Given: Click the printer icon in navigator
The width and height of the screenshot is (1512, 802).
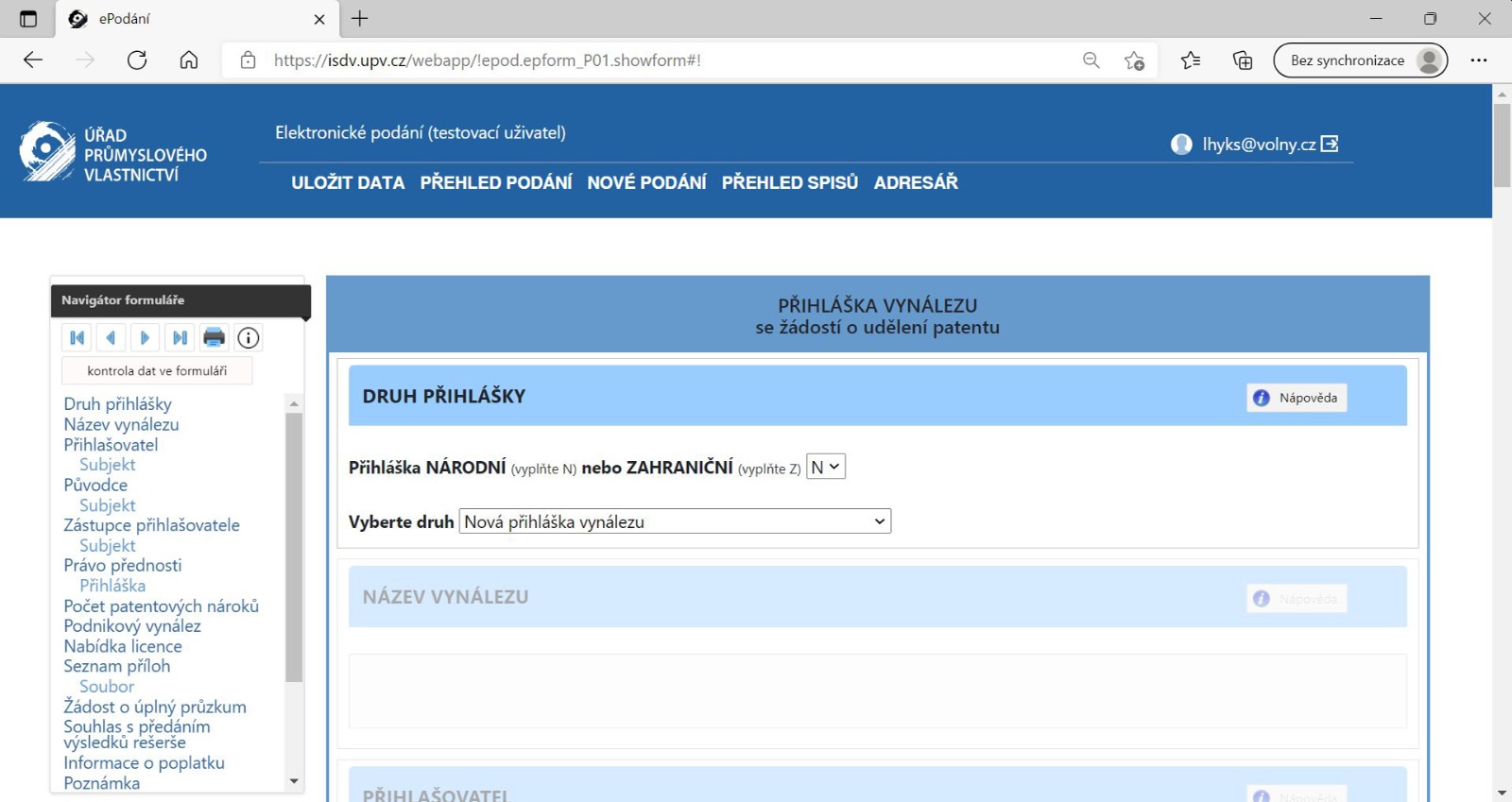Looking at the screenshot, I should click(214, 338).
